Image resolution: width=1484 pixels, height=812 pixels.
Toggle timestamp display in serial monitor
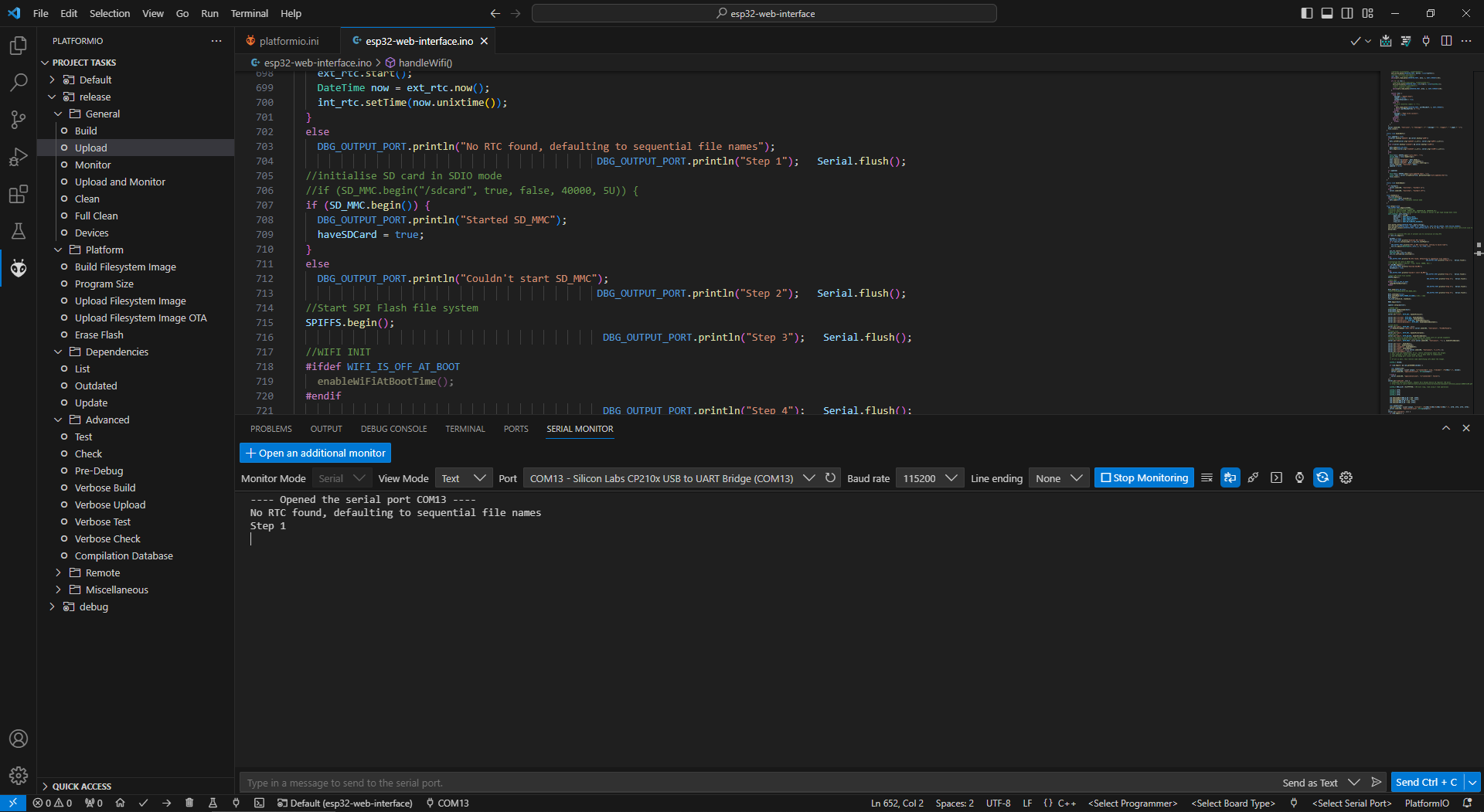[x=1299, y=478]
